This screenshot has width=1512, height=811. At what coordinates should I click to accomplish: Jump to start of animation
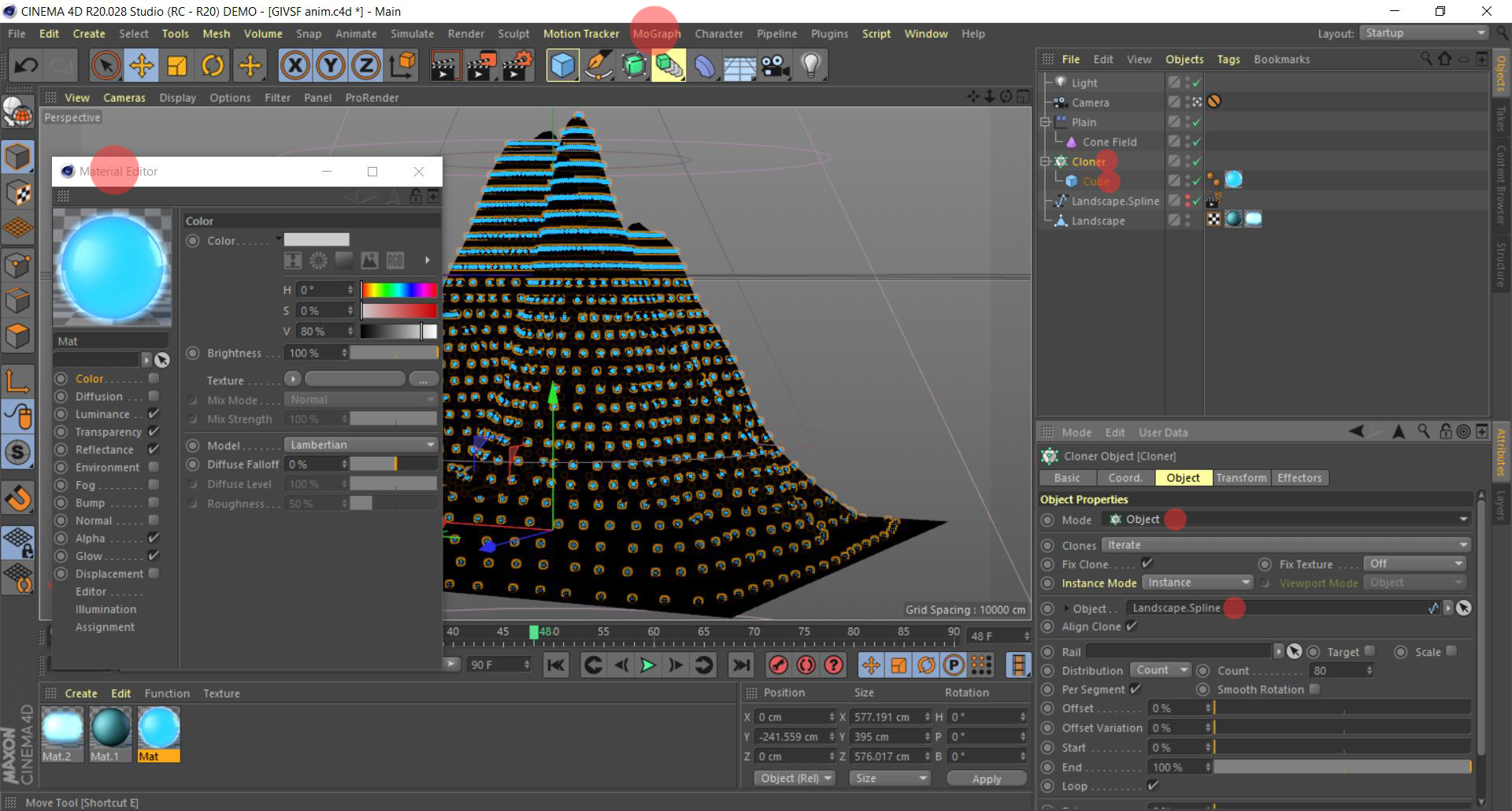[556, 665]
